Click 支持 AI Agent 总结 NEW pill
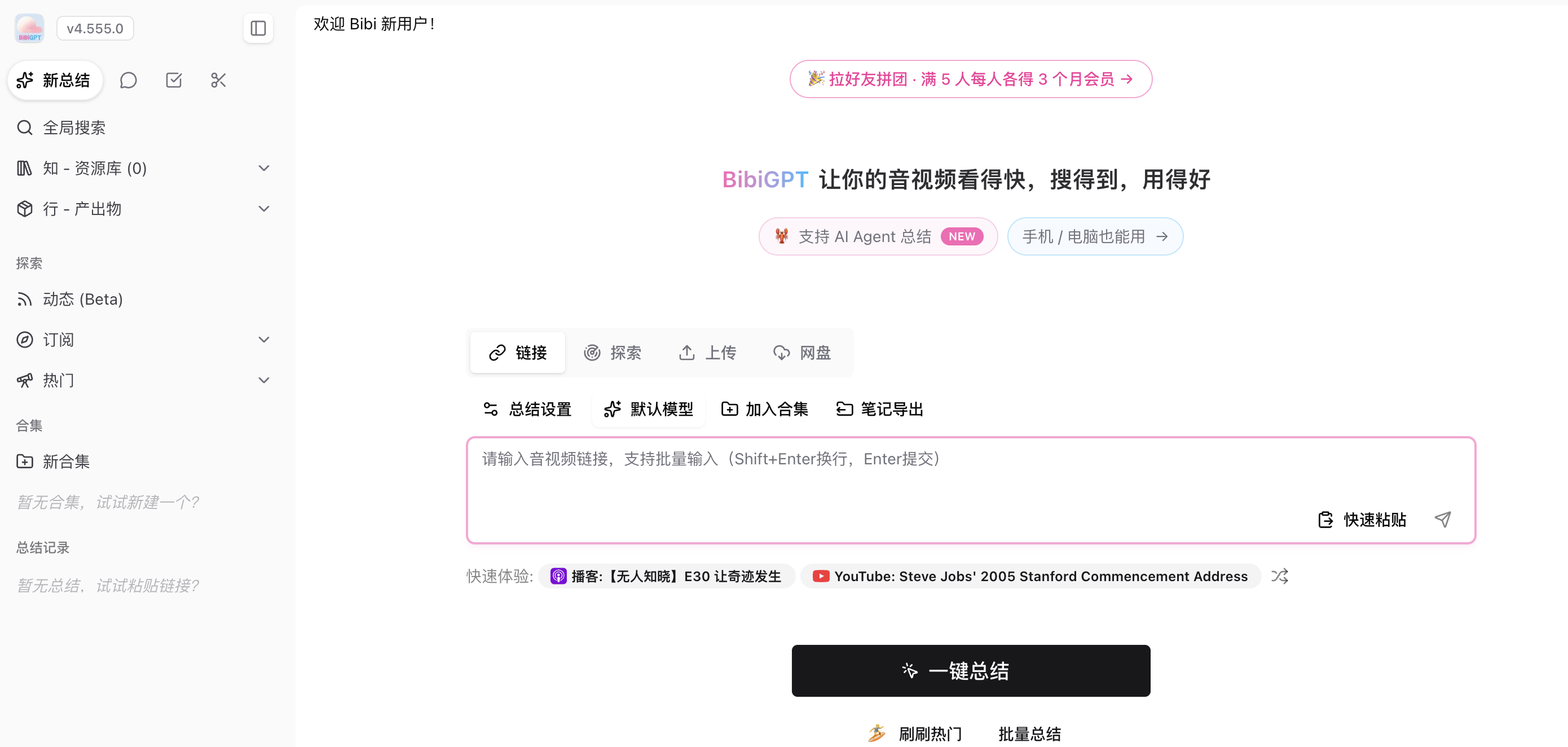This screenshot has width=1568, height=747. [x=878, y=236]
